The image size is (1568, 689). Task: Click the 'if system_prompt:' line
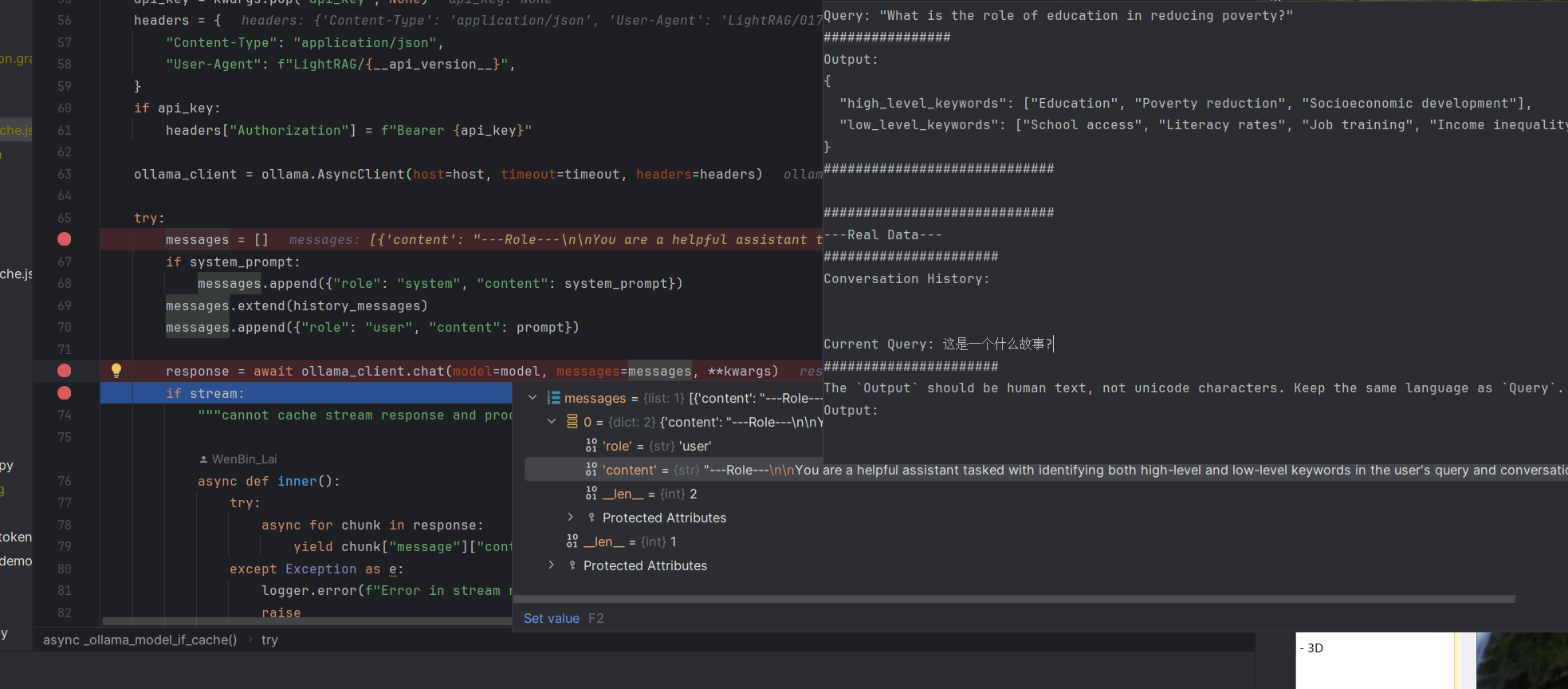tap(233, 262)
